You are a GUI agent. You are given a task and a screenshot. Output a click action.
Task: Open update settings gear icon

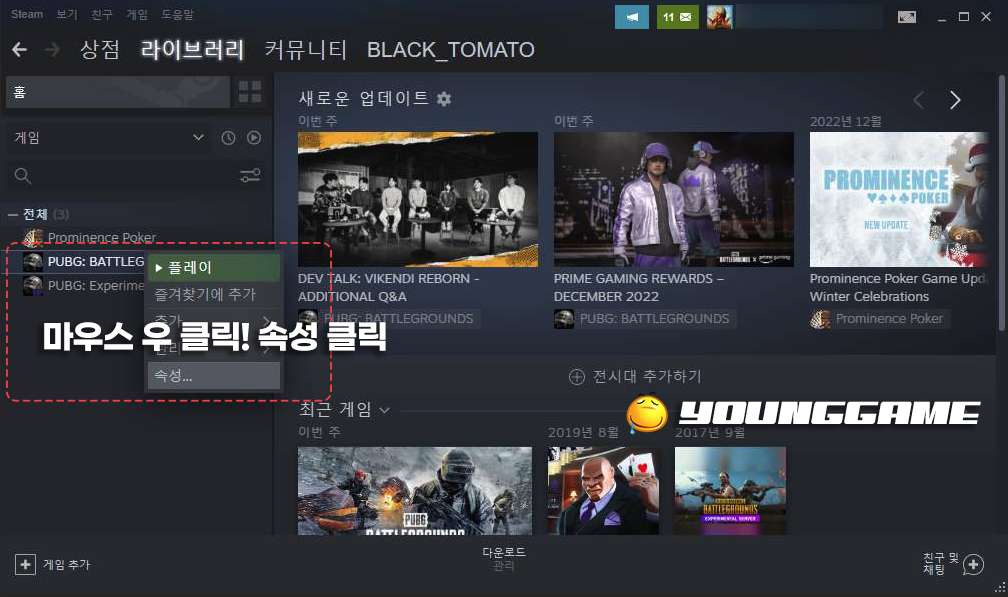[444, 99]
